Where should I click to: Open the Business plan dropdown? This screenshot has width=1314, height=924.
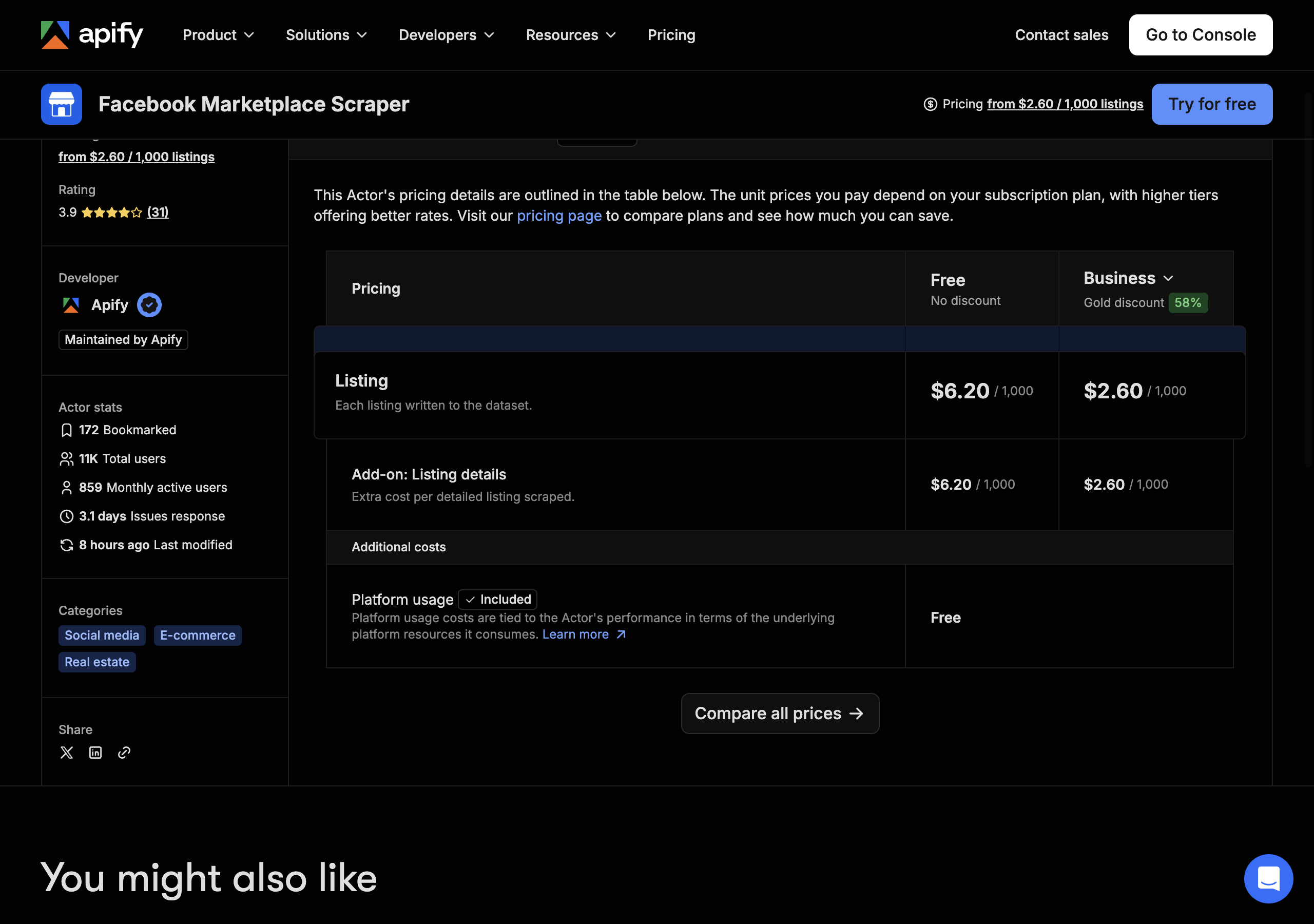click(1129, 278)
